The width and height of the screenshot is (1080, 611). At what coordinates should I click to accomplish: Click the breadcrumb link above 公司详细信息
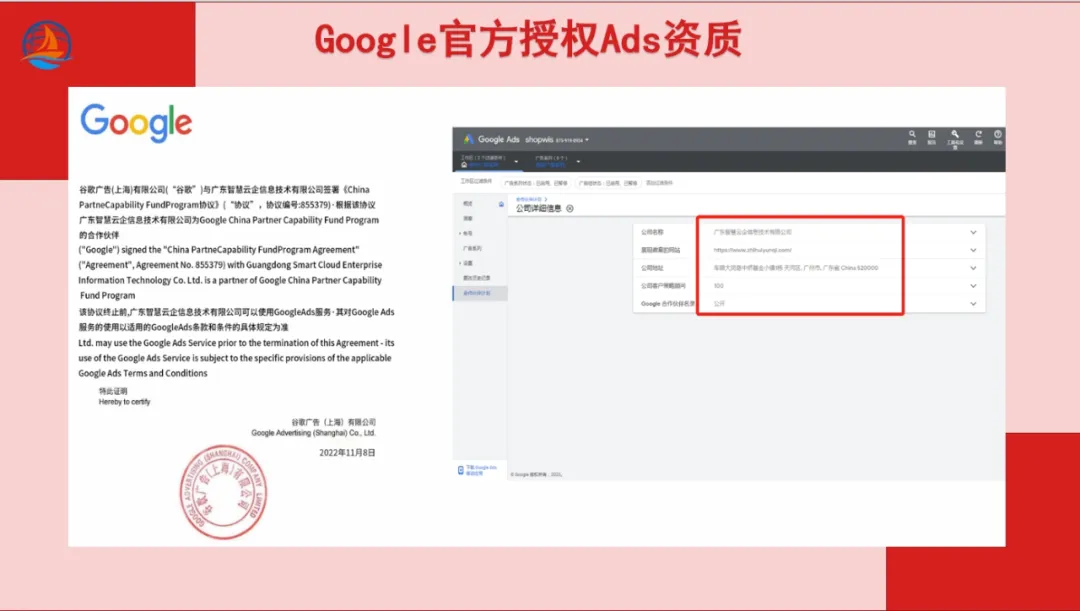[530, 199]
